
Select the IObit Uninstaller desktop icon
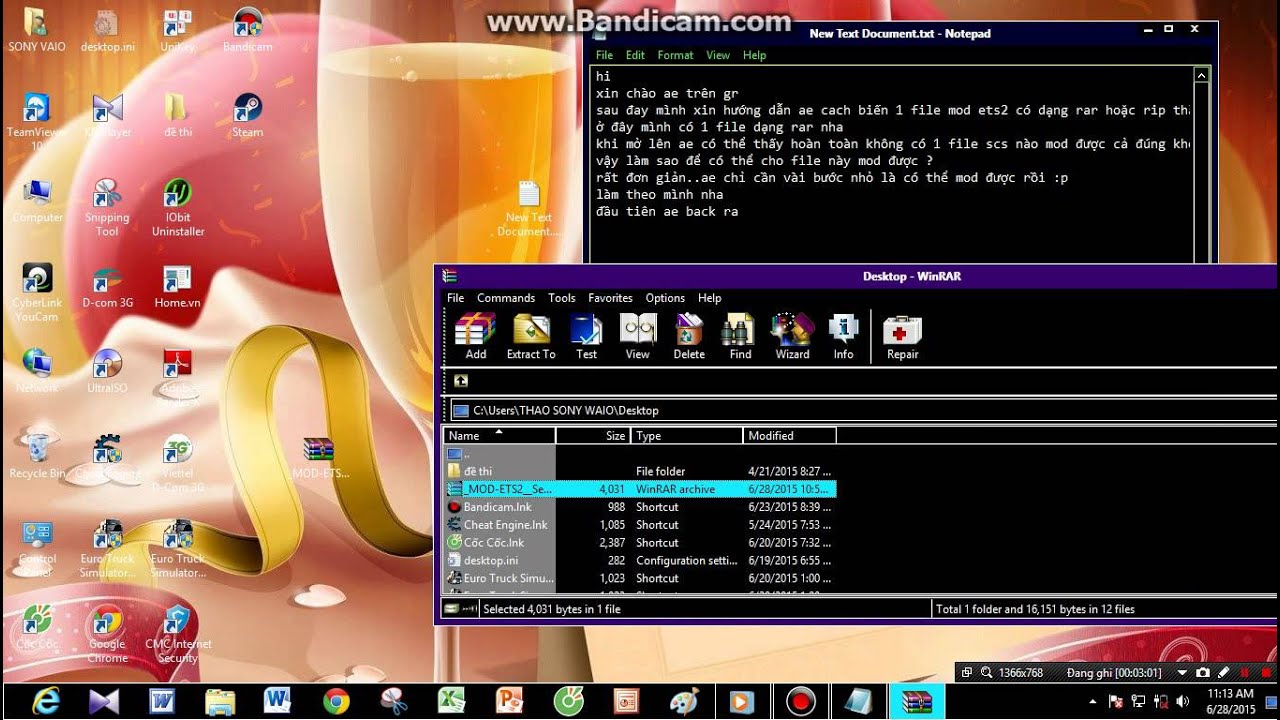(178, 207)
